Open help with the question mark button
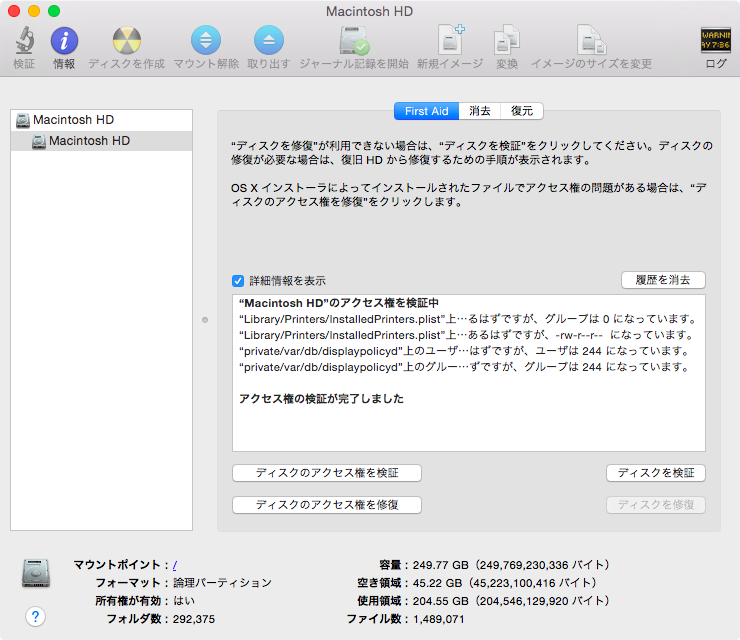Viewport: 740px width, 640px height. tap(35, 616)
